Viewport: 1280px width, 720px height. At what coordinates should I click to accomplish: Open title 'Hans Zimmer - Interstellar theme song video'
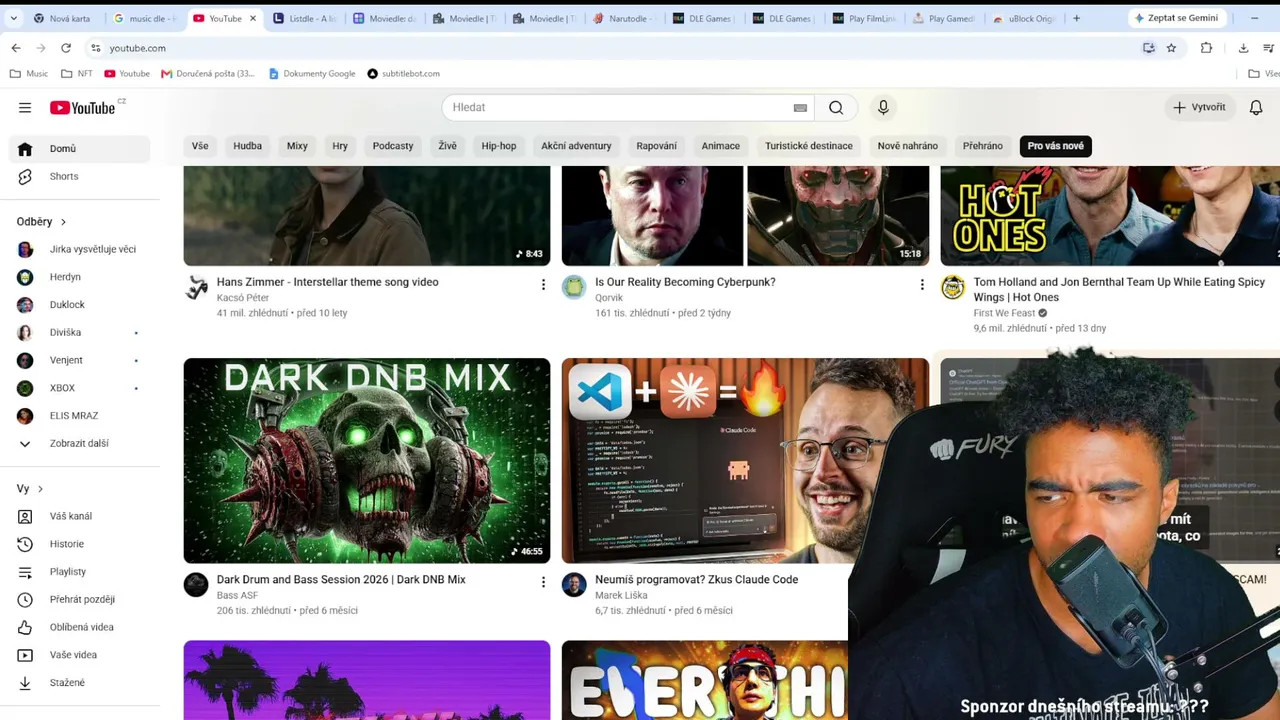328,282
